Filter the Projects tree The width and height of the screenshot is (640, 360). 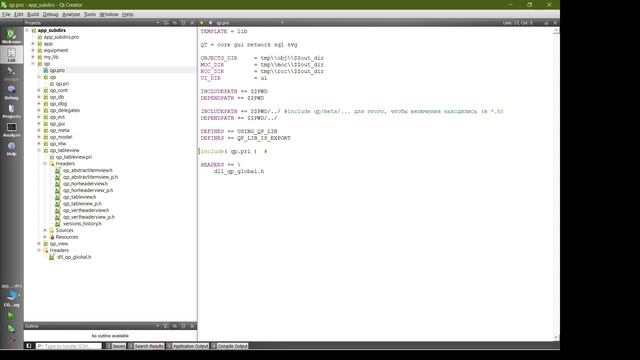pyautogui.click(x=166, y=23)
